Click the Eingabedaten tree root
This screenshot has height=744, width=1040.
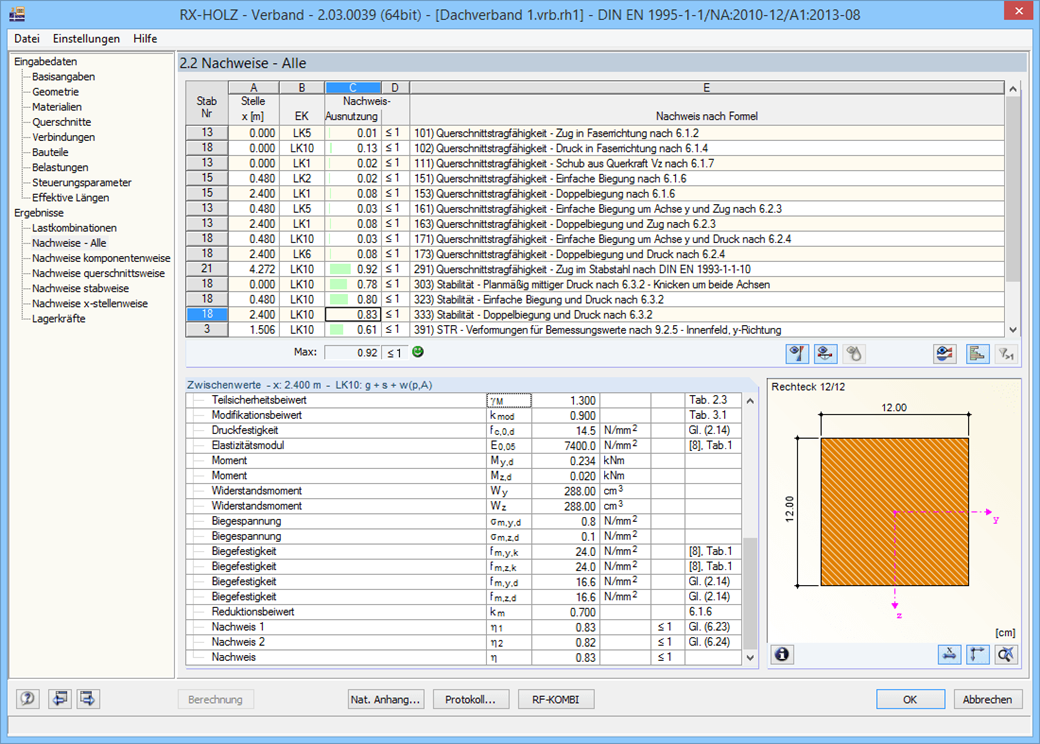coord(45,62)
